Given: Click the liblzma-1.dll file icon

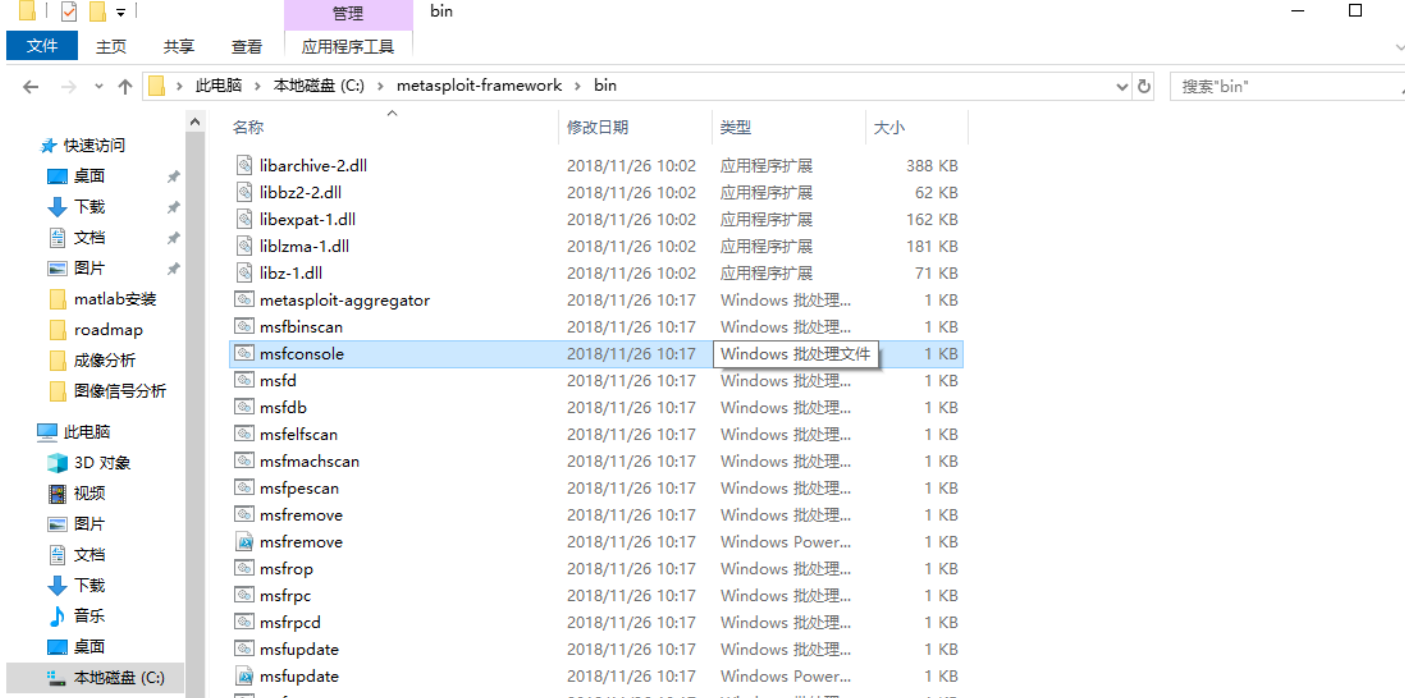Looking at the screenshot, I should (x=244, y=246).
